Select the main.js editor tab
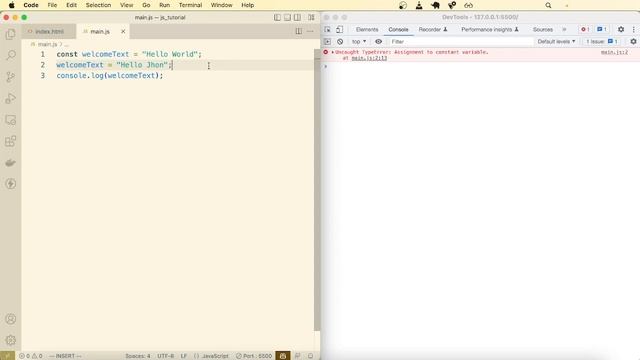 point(100,31)
